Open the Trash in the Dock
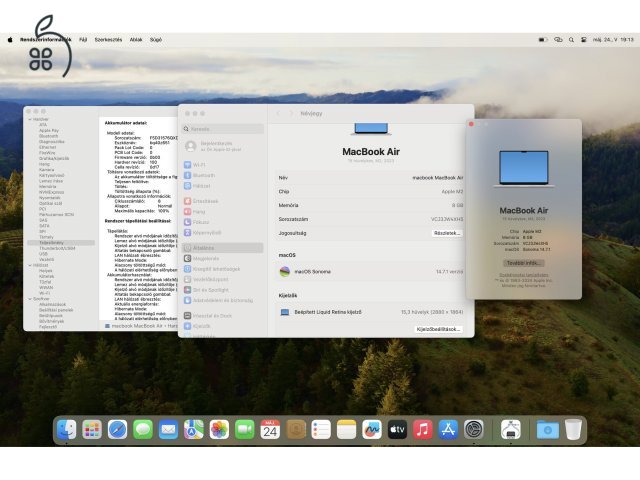Screen dimensions: 640x480 (573, 429)
